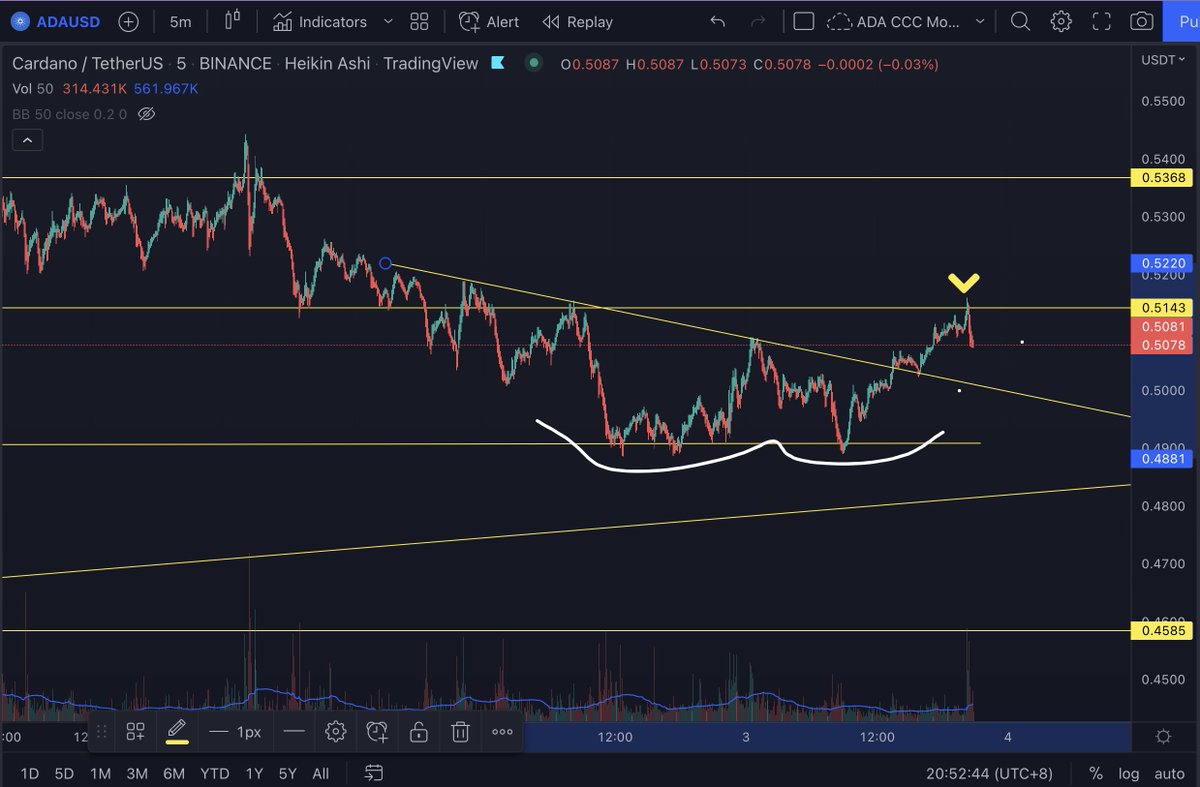The height and width of the screenshot is (787, 1200).
Task: Select the 1M date range
Action: pos(100,773)
